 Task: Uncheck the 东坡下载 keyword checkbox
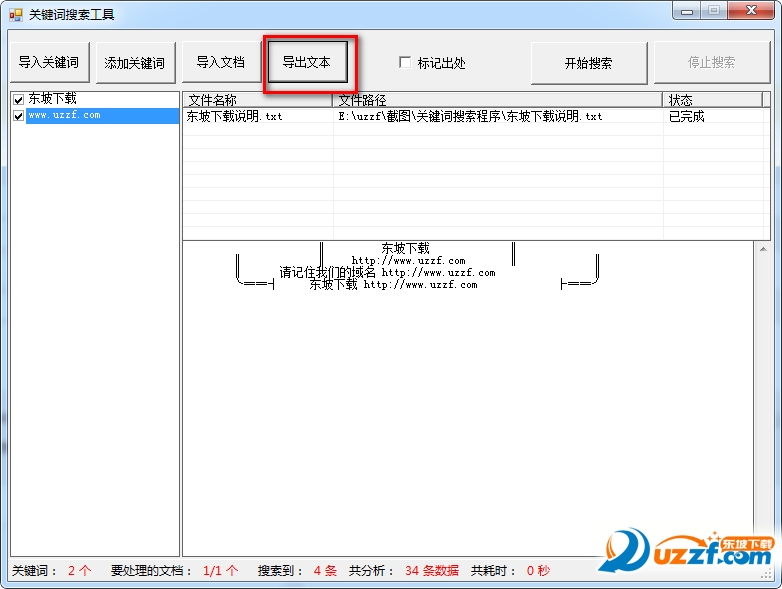18,100
